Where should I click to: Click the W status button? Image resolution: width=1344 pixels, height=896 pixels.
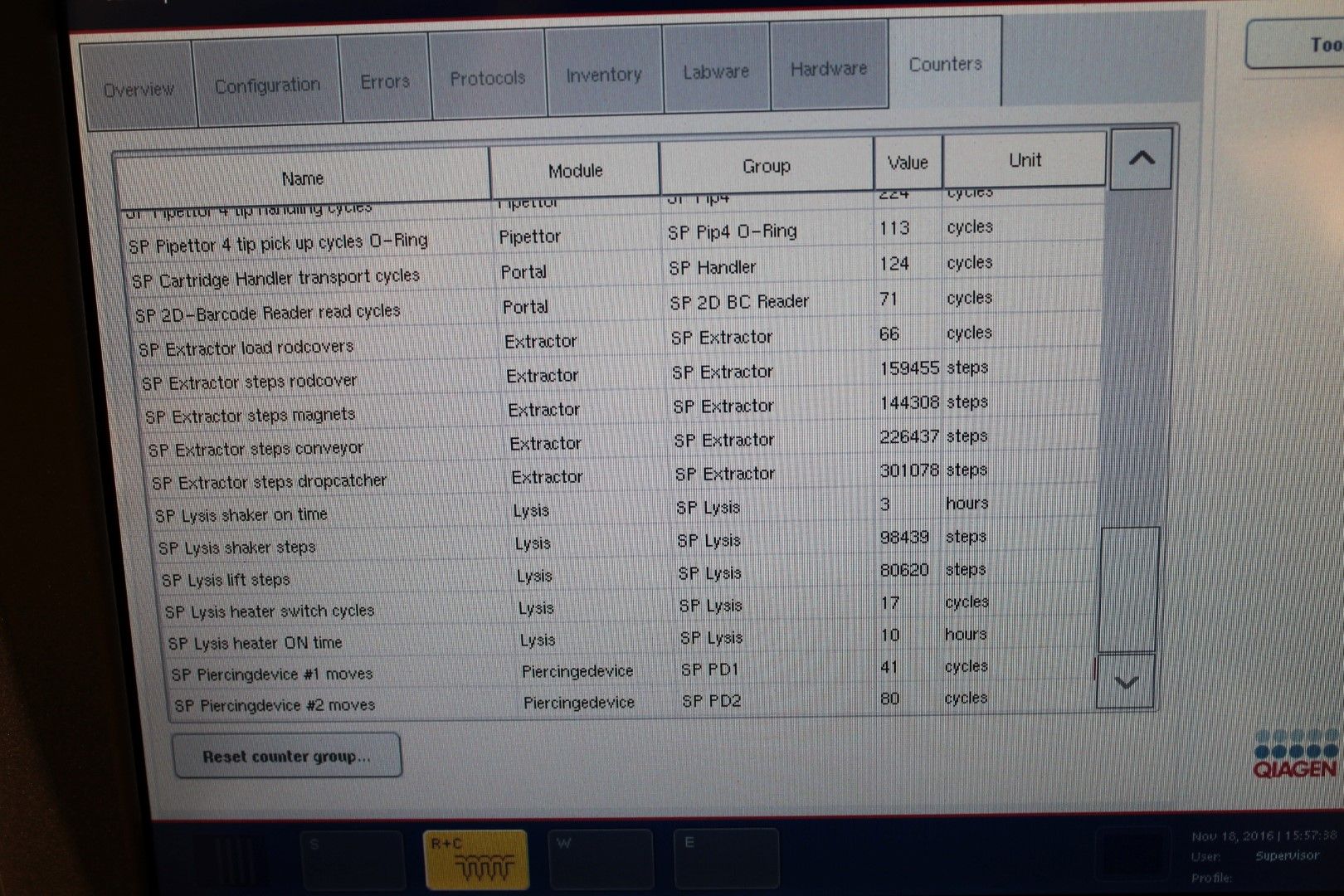pyautogui.click(x=601, y=859)
